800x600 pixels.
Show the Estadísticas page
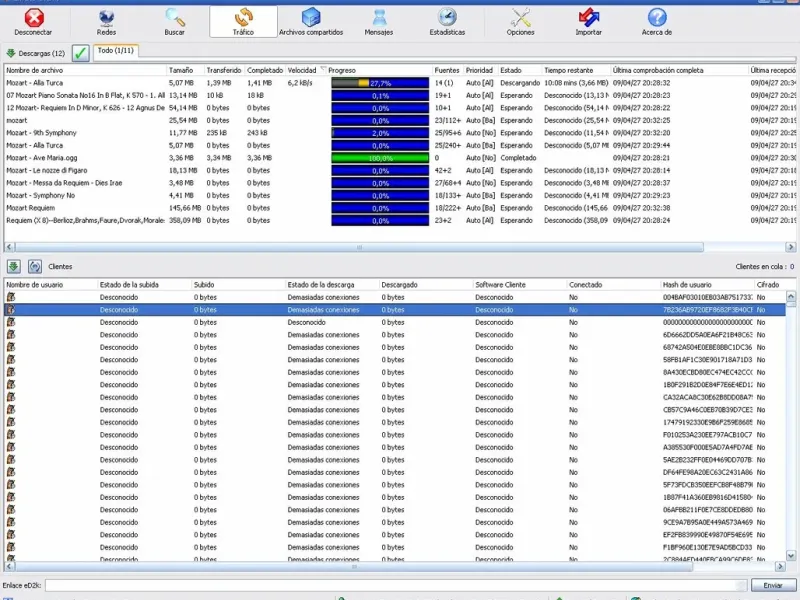[447, 21]
